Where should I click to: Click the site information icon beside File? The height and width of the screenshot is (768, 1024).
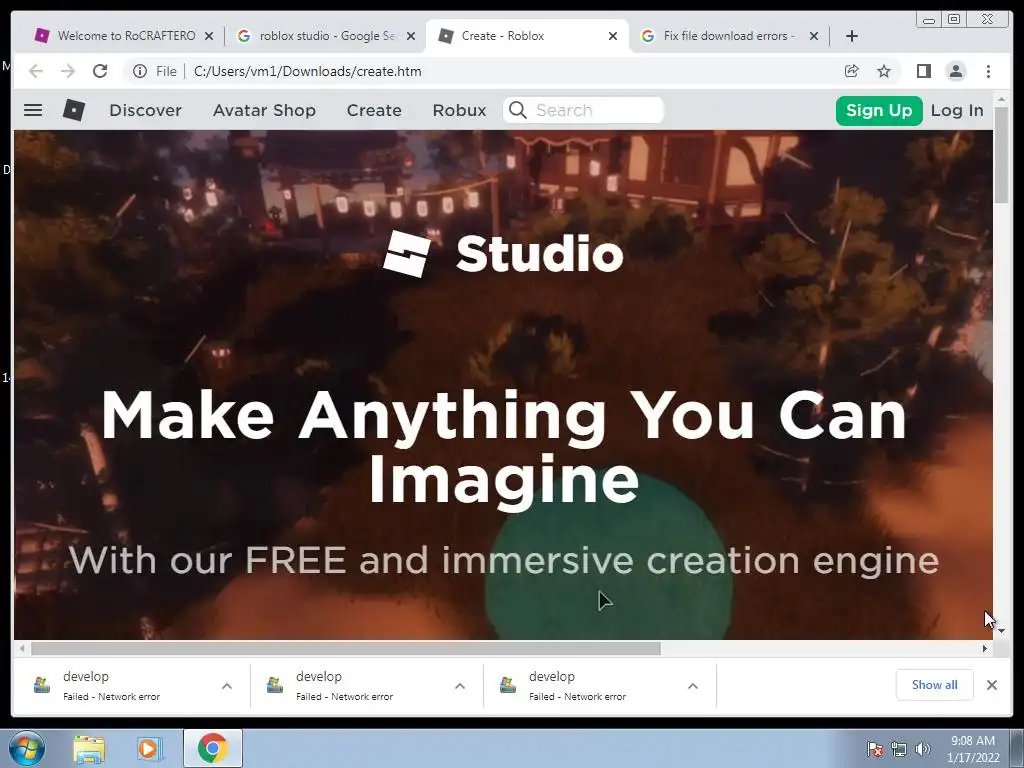coord(140,71)
